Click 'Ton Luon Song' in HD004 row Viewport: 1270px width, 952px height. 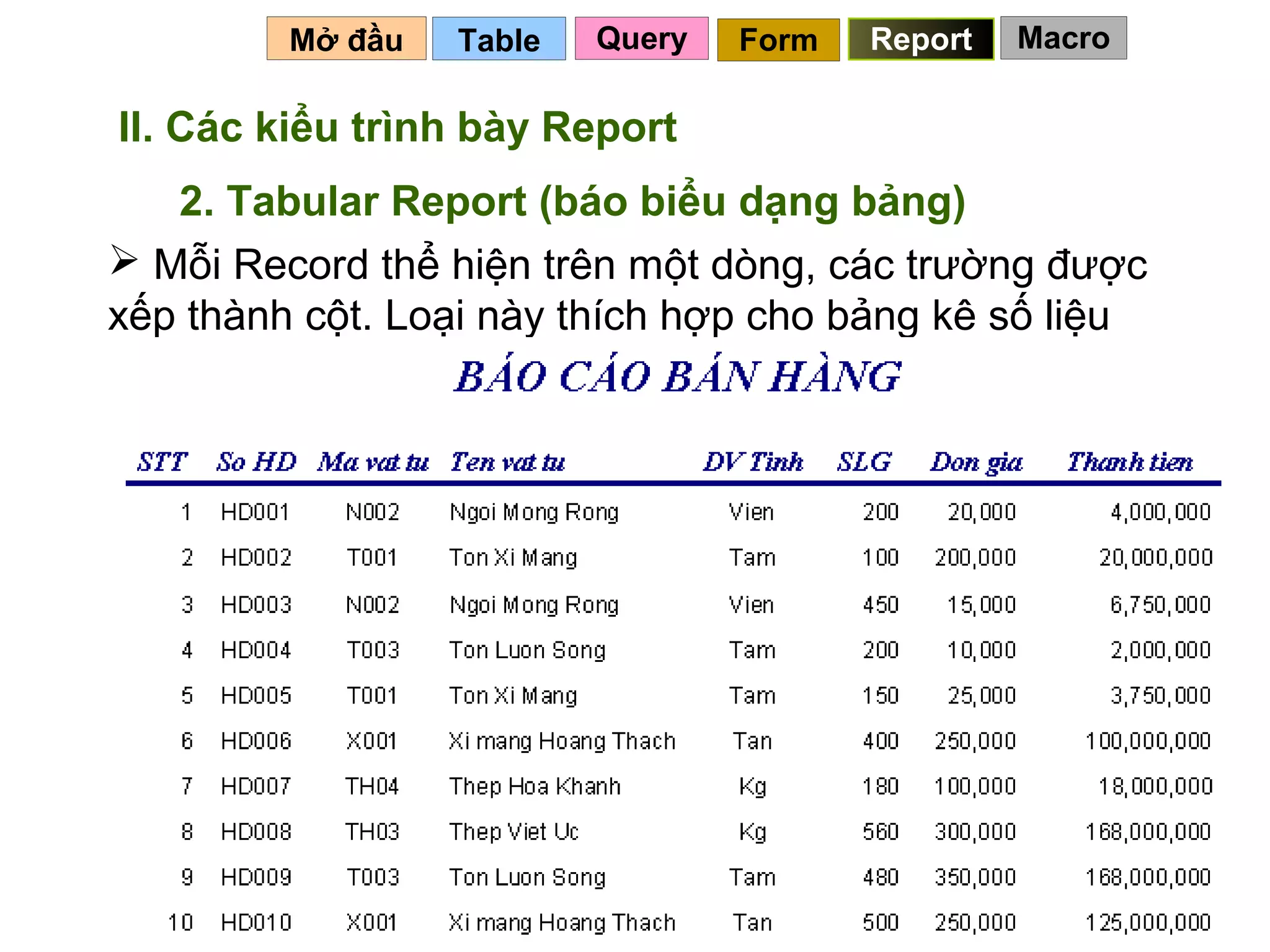(527, 651)
